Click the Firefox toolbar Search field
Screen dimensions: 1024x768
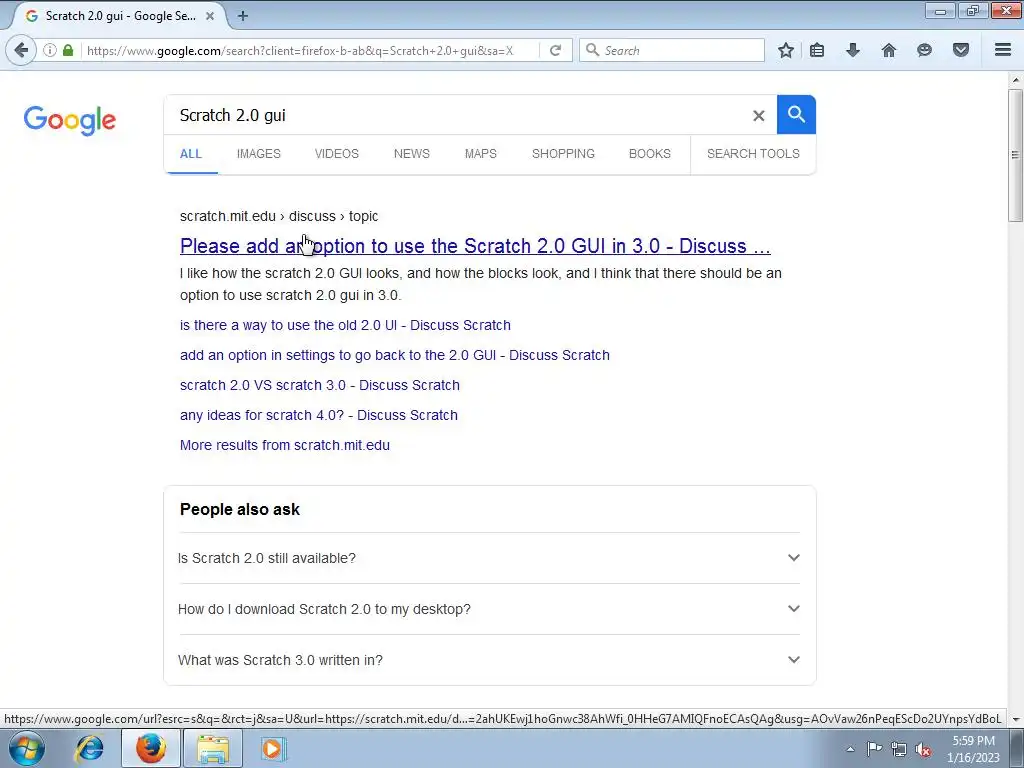[671, 50]
